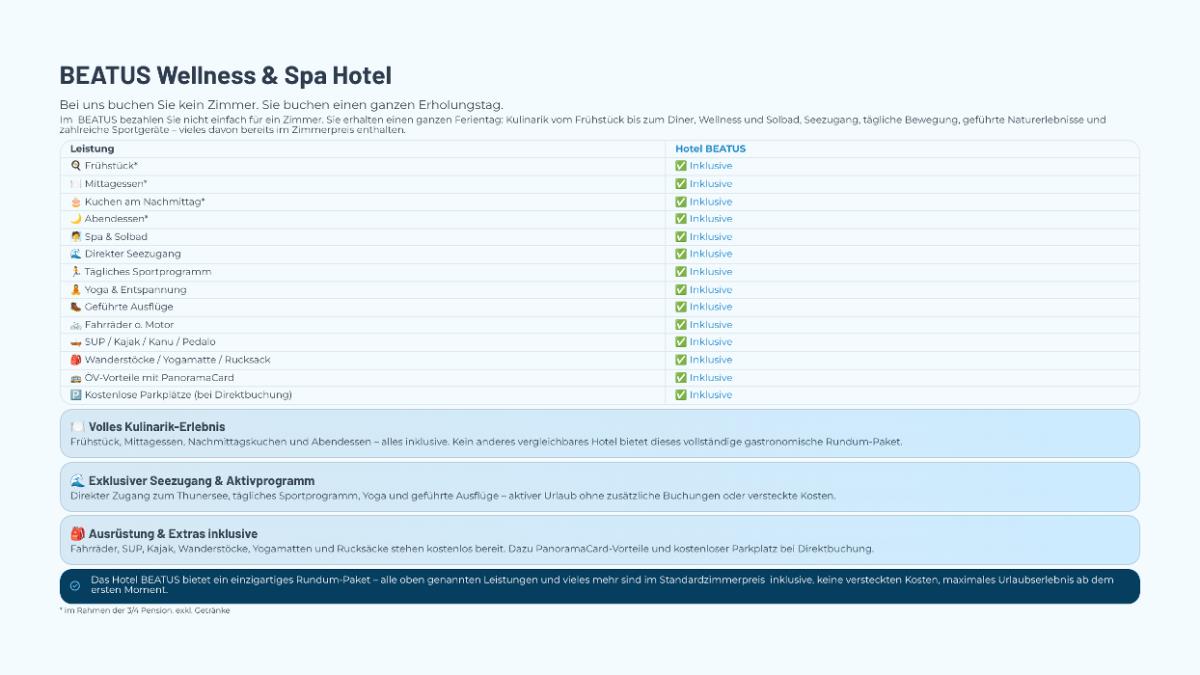Click the Inklusive text in the Kuchen am Nachmittag row
1200x675 pixels.
[711, 202]
